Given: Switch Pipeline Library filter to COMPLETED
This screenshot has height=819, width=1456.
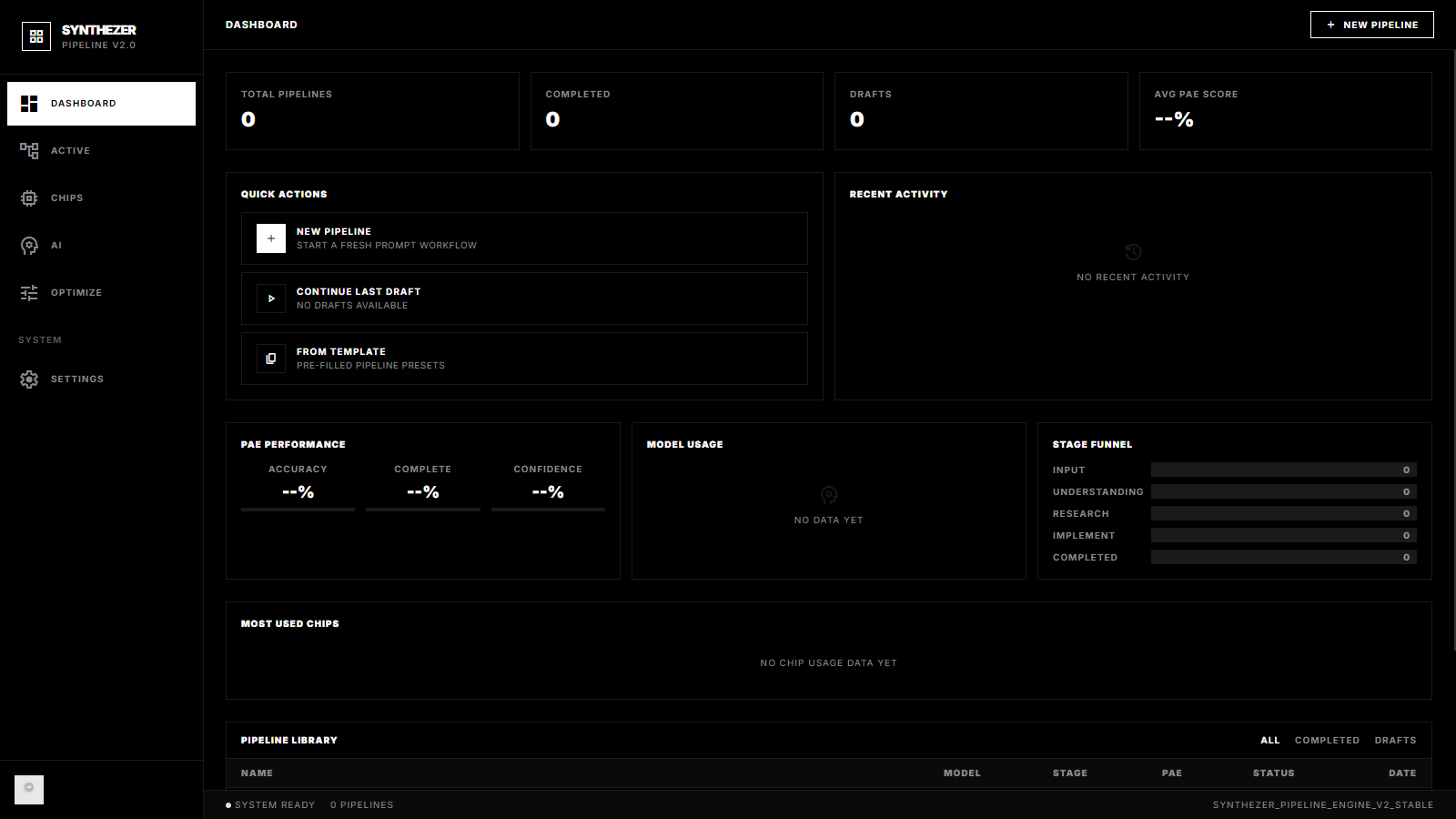Looking at the screenshot, I should click(1327, 740).
